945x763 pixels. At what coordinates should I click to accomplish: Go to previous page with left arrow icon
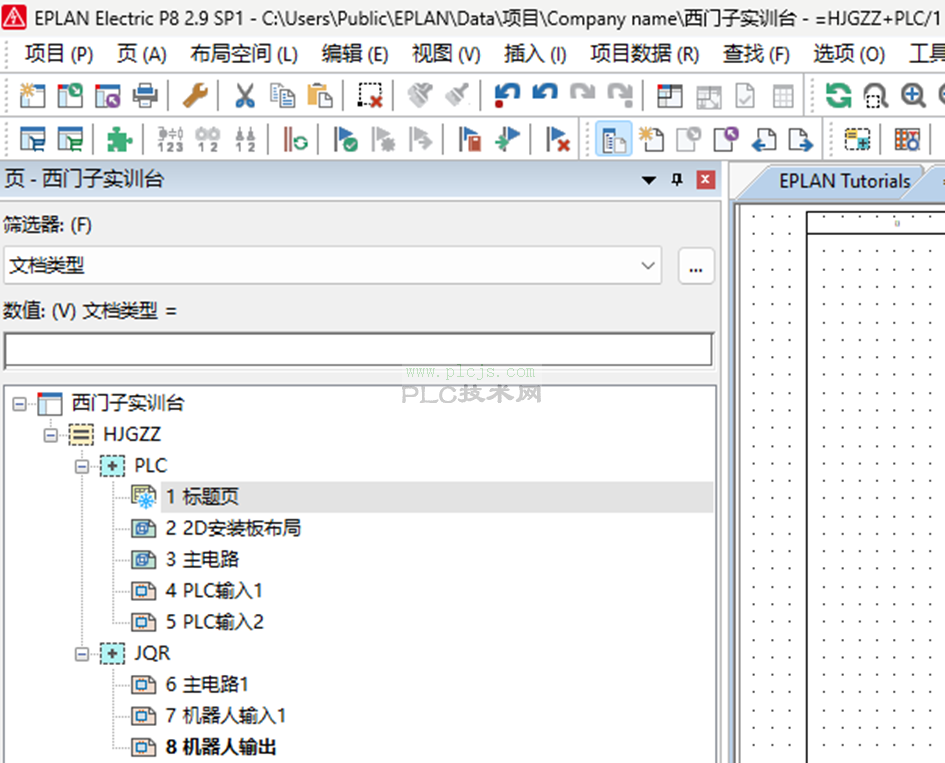(764, 139)
